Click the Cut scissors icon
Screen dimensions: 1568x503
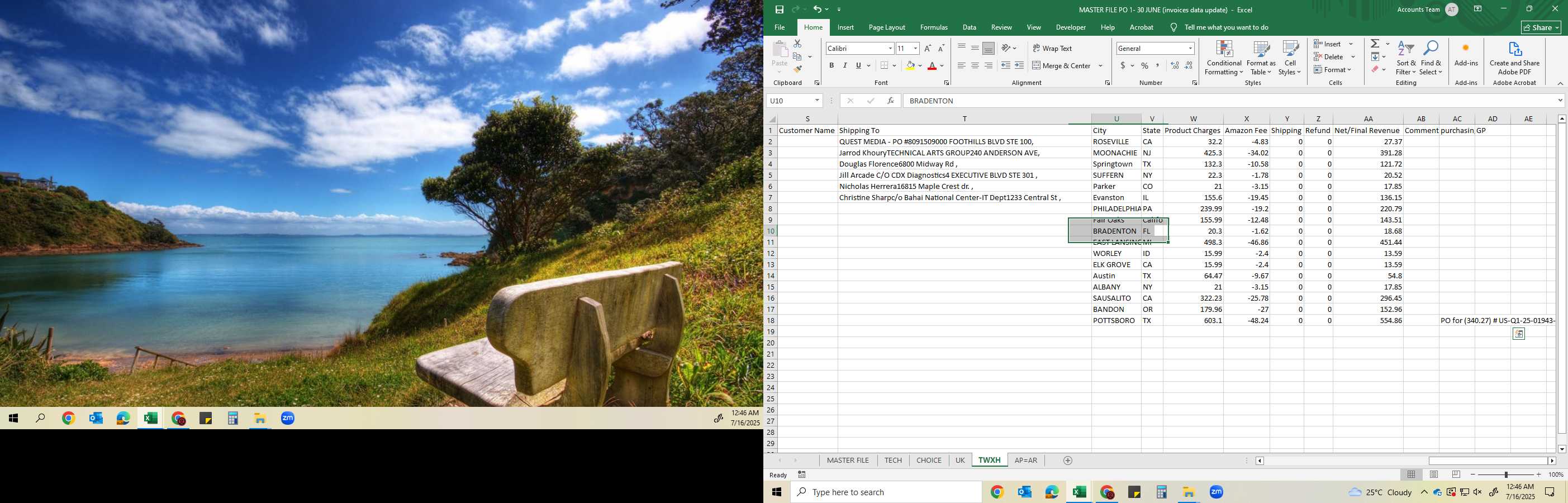tap(797, 44)
